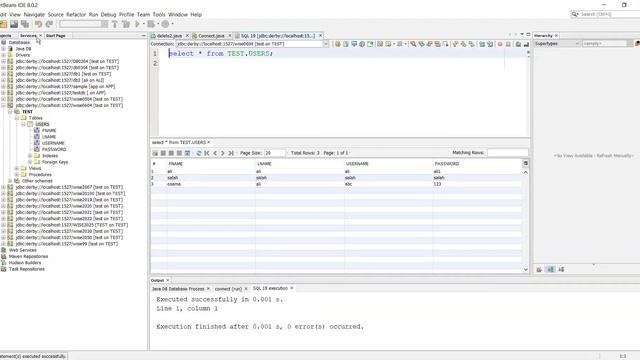Expand the Other schemas node

pyautogui.click(x=10, y=181)
